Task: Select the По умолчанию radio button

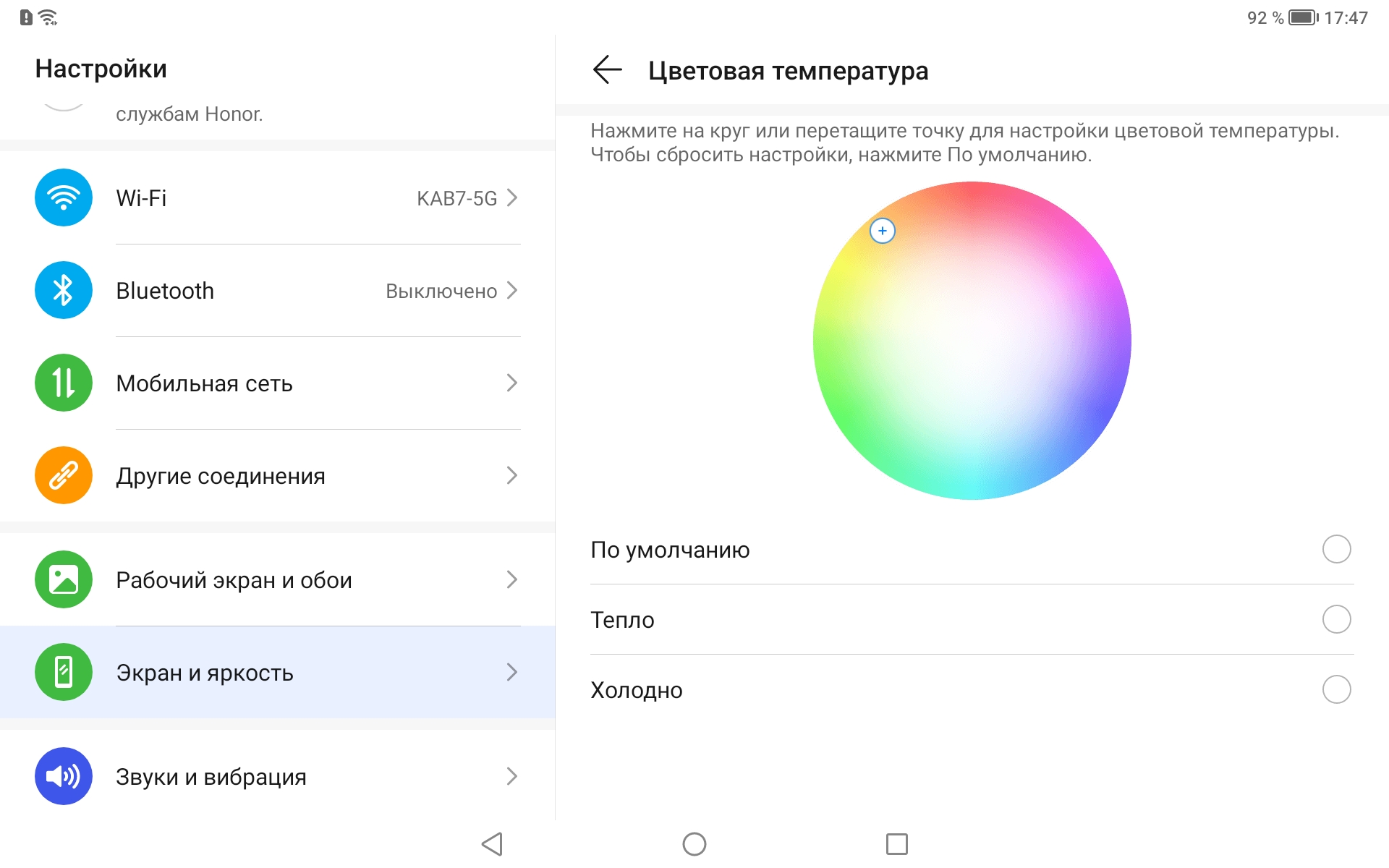Action: tap(1336, 549)
